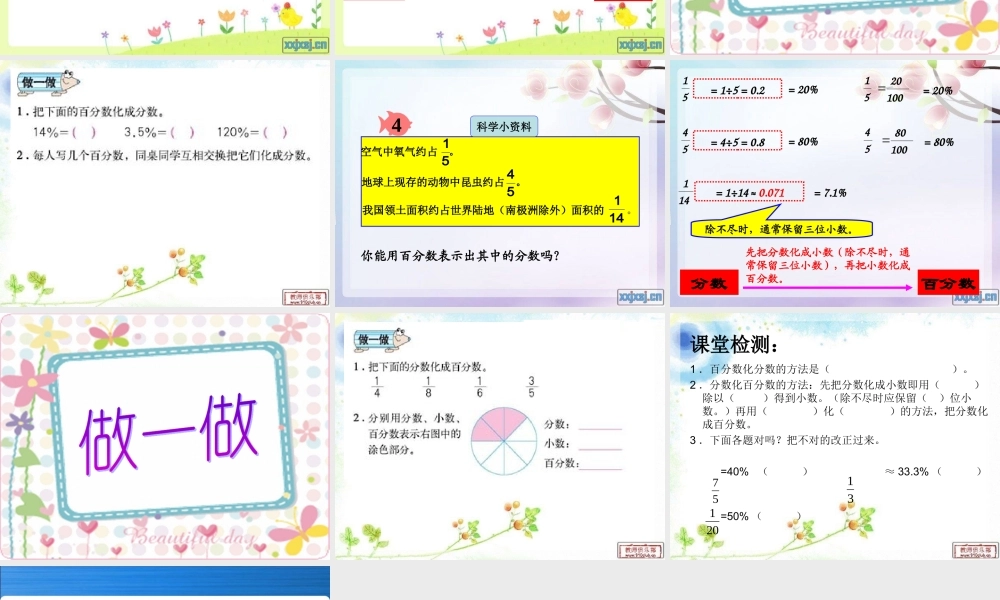Click the 分数： answer line
The height and width of the screenshot is (600, 1000).
(600, 428)
